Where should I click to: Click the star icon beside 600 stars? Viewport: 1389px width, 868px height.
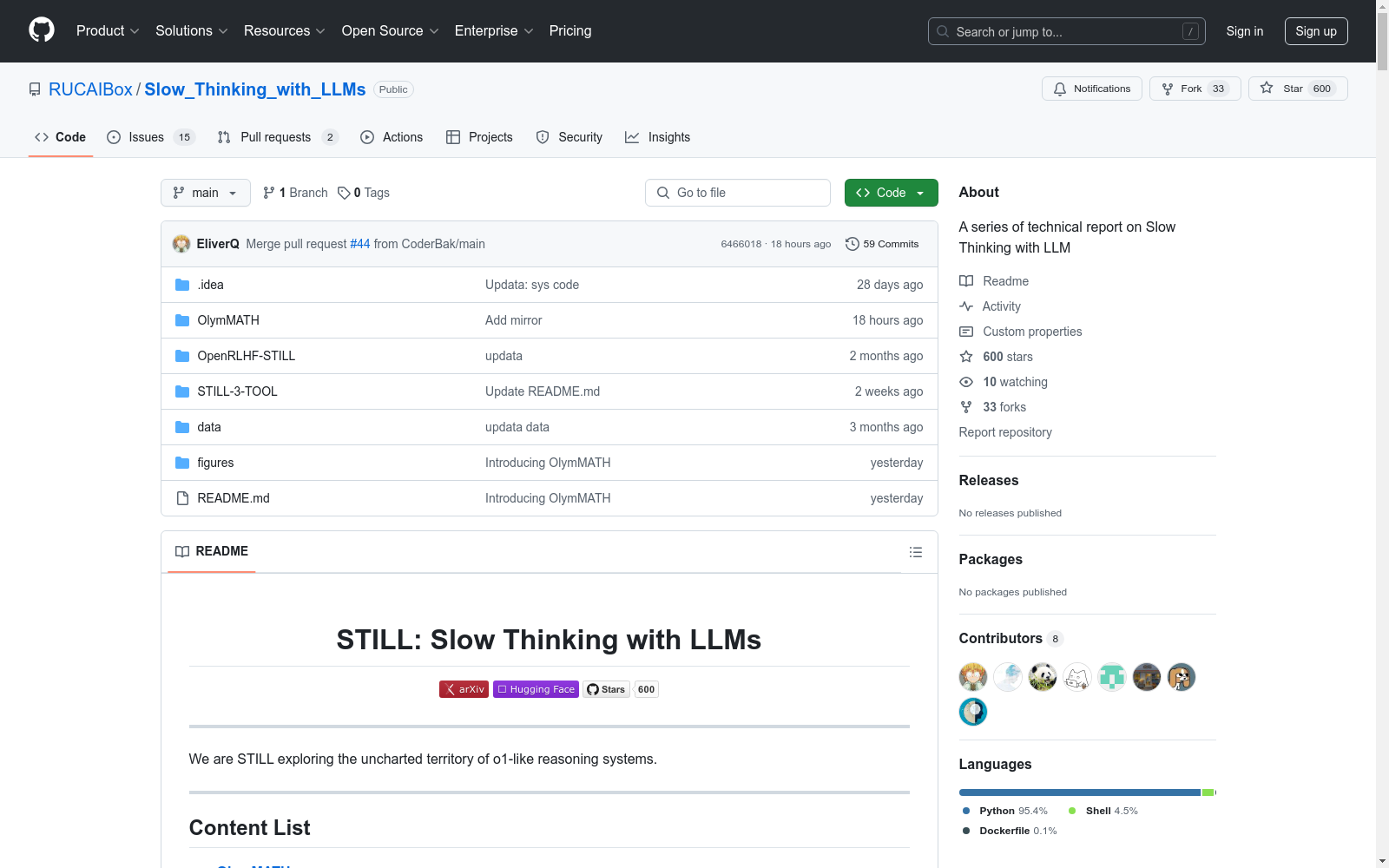966,357
